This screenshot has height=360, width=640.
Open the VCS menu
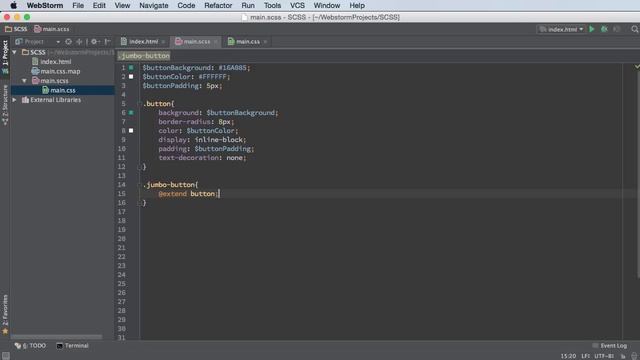[297, 5]
